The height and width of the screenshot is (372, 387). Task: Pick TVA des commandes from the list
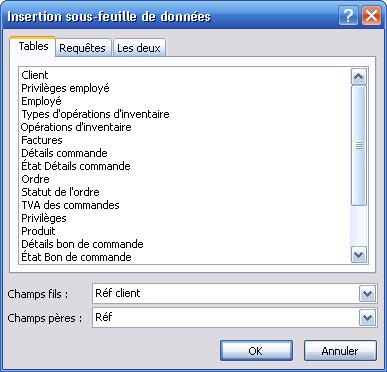[x=70, y=205]
